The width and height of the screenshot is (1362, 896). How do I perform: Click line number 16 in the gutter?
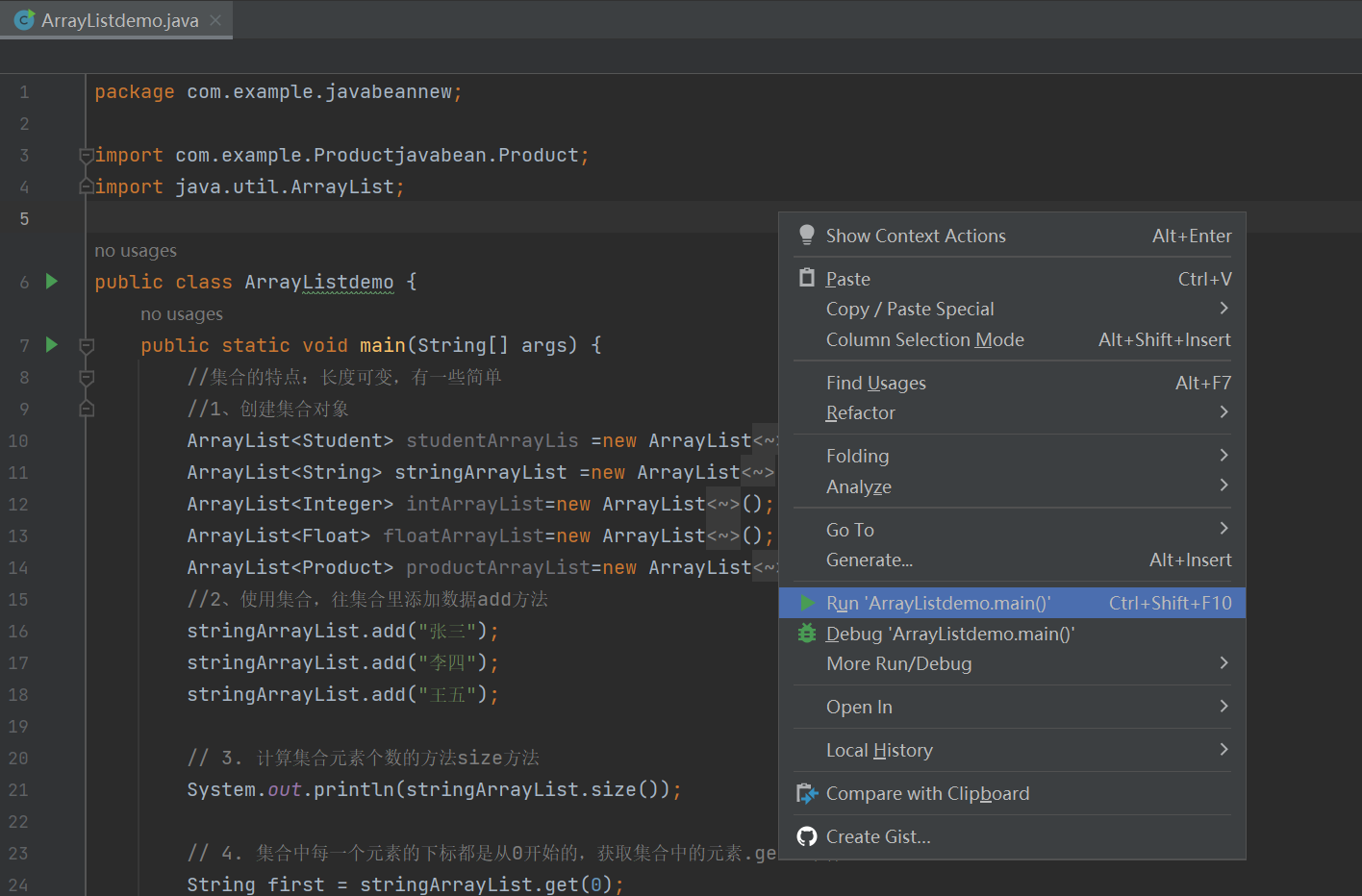coord(18,631)
